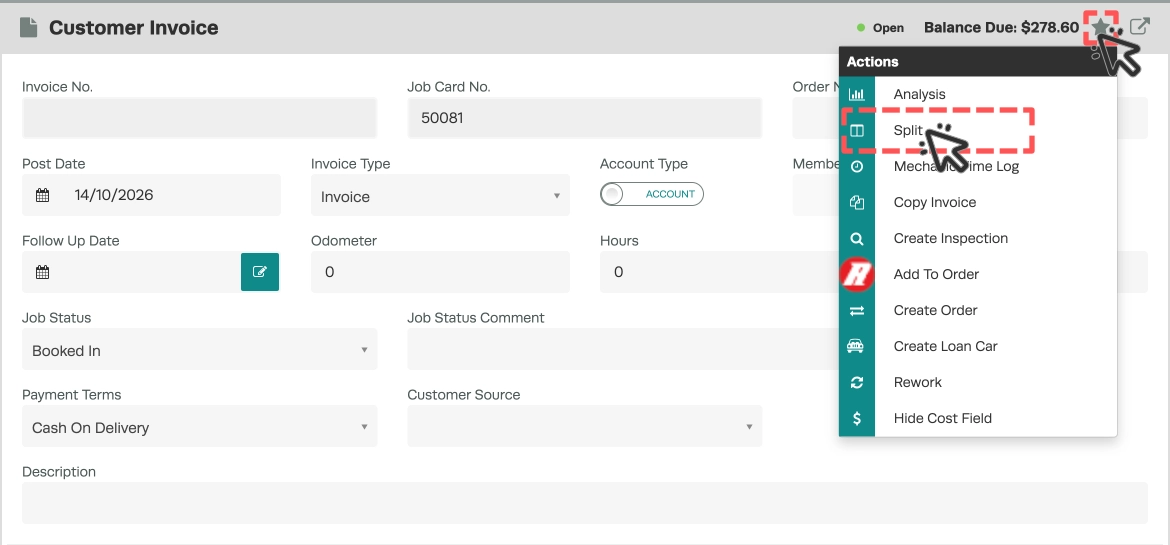Toggle the Account Type switch

(651, 194)
